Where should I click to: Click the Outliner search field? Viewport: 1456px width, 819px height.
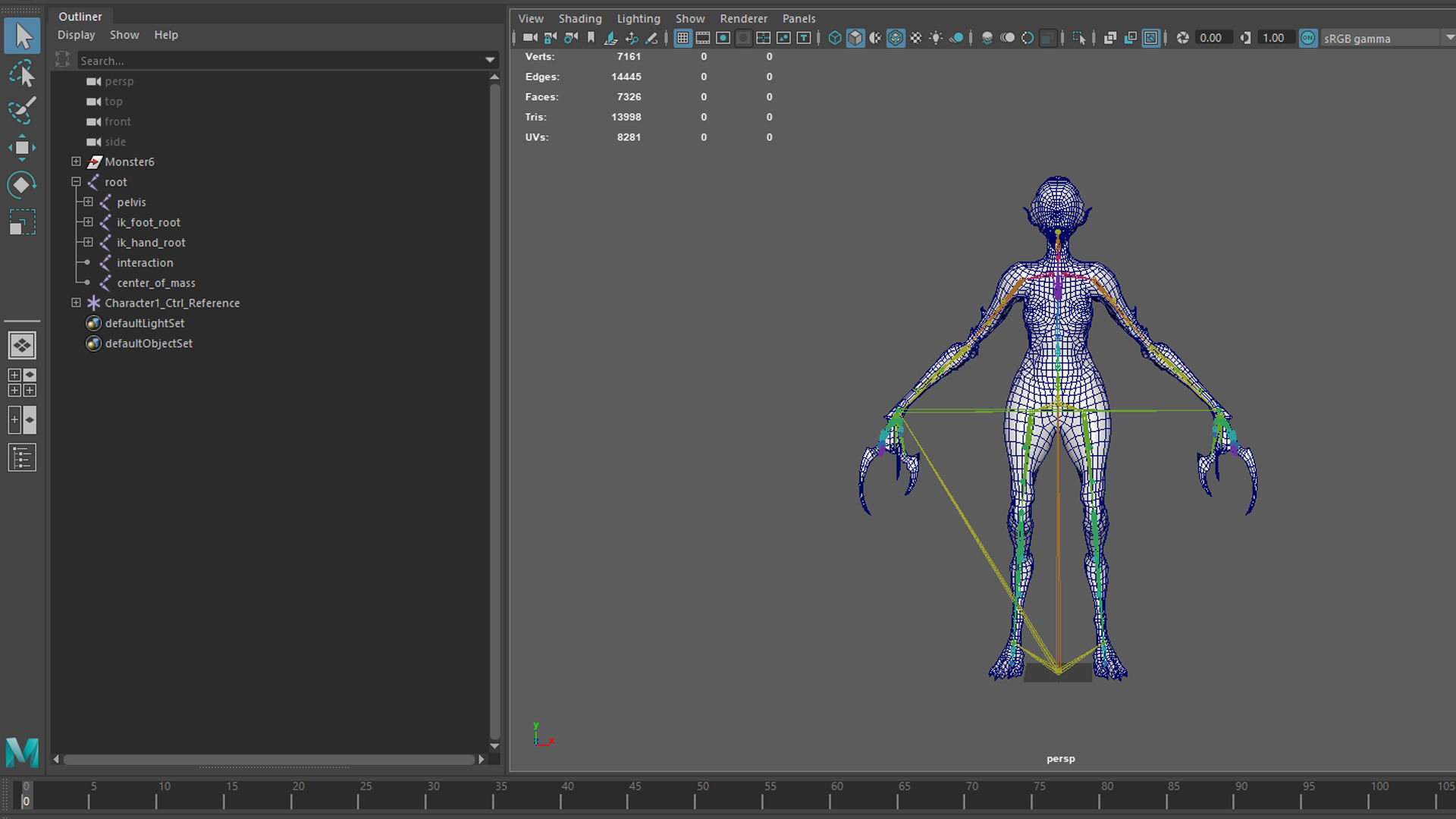click(281, 61)
